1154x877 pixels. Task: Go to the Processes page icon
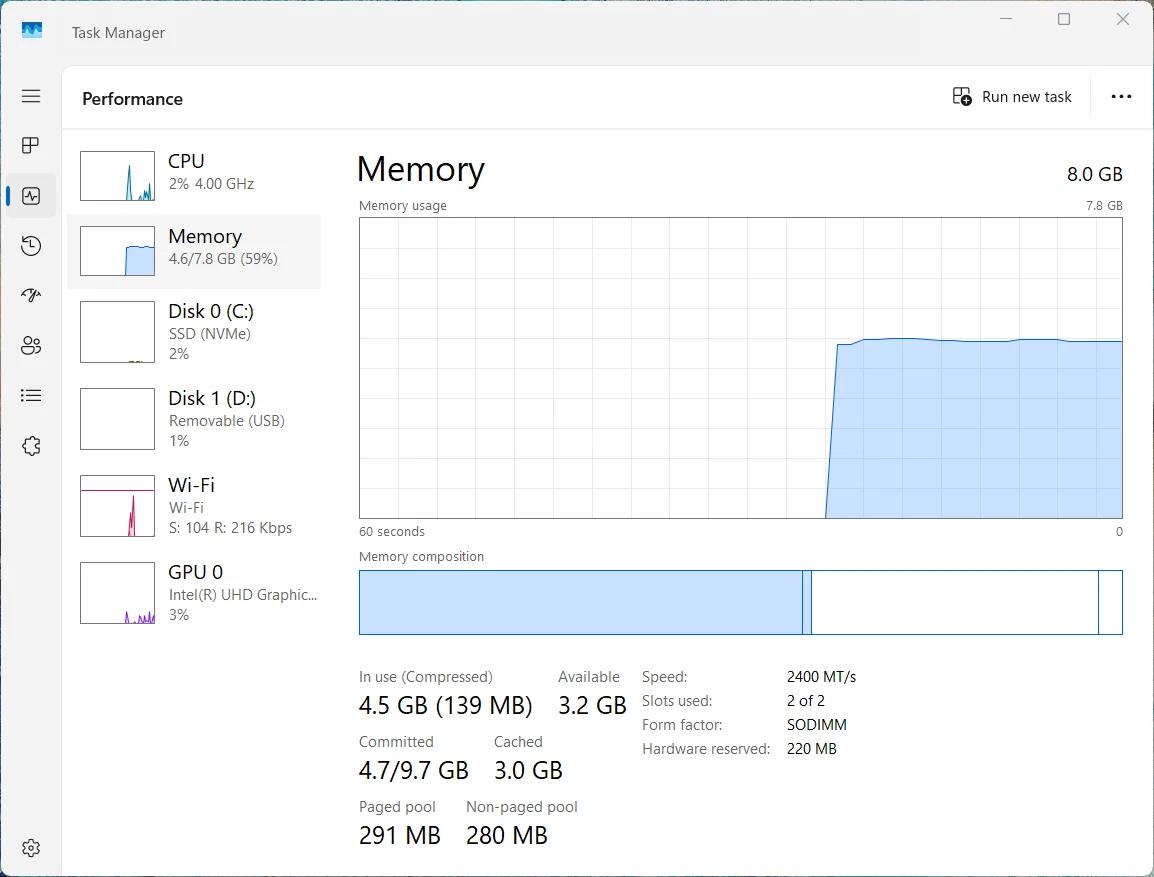pos(31,146)
